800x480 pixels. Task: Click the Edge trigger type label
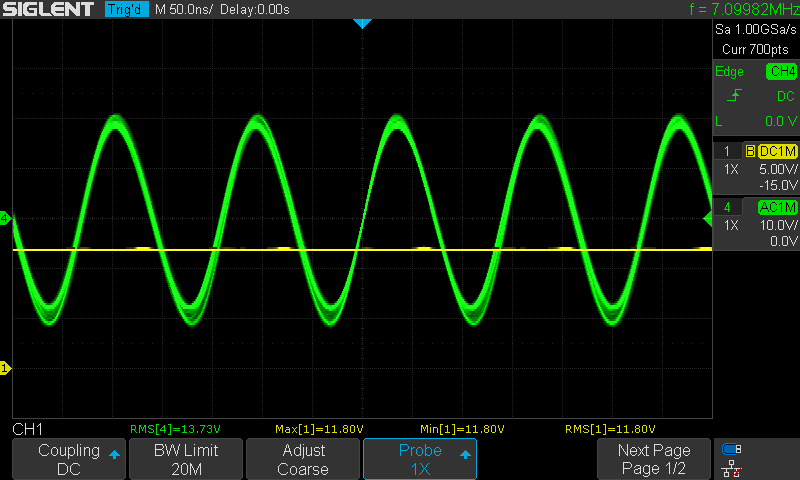pyautogui.click(x=729, y=71)
